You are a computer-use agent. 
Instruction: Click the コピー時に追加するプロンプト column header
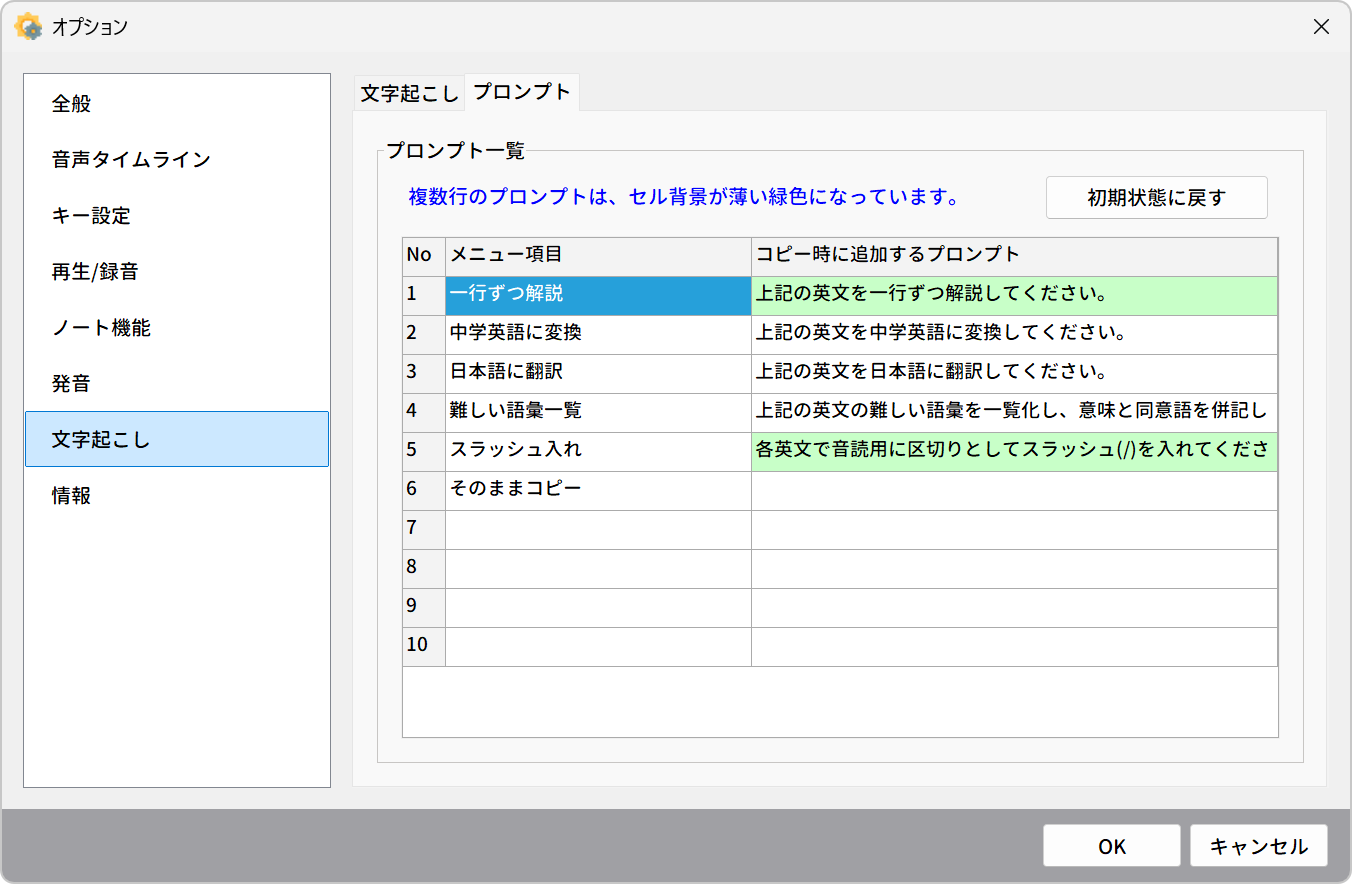(x=1014, y=256)
